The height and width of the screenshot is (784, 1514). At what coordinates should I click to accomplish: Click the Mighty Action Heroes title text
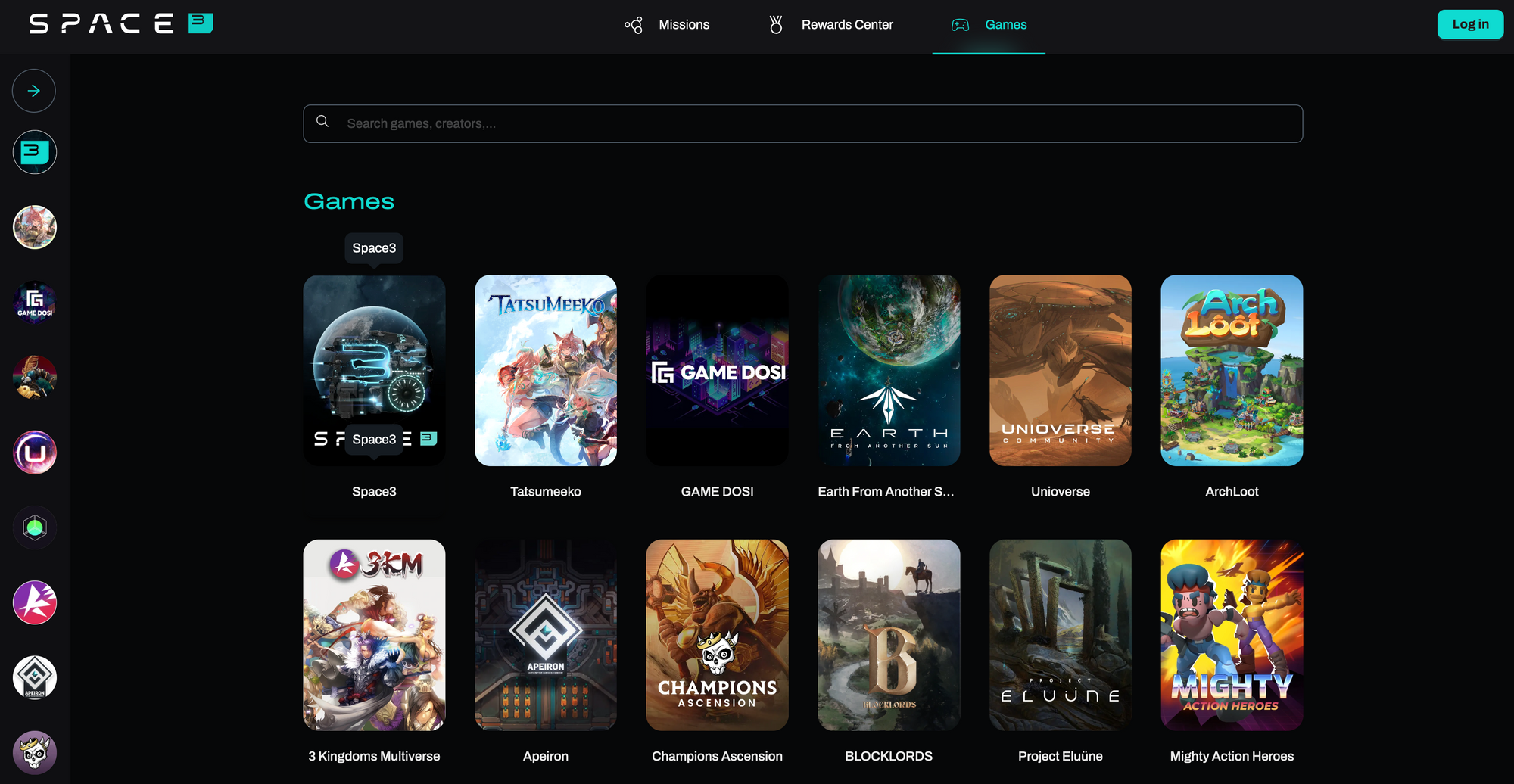pos(1232,756)
